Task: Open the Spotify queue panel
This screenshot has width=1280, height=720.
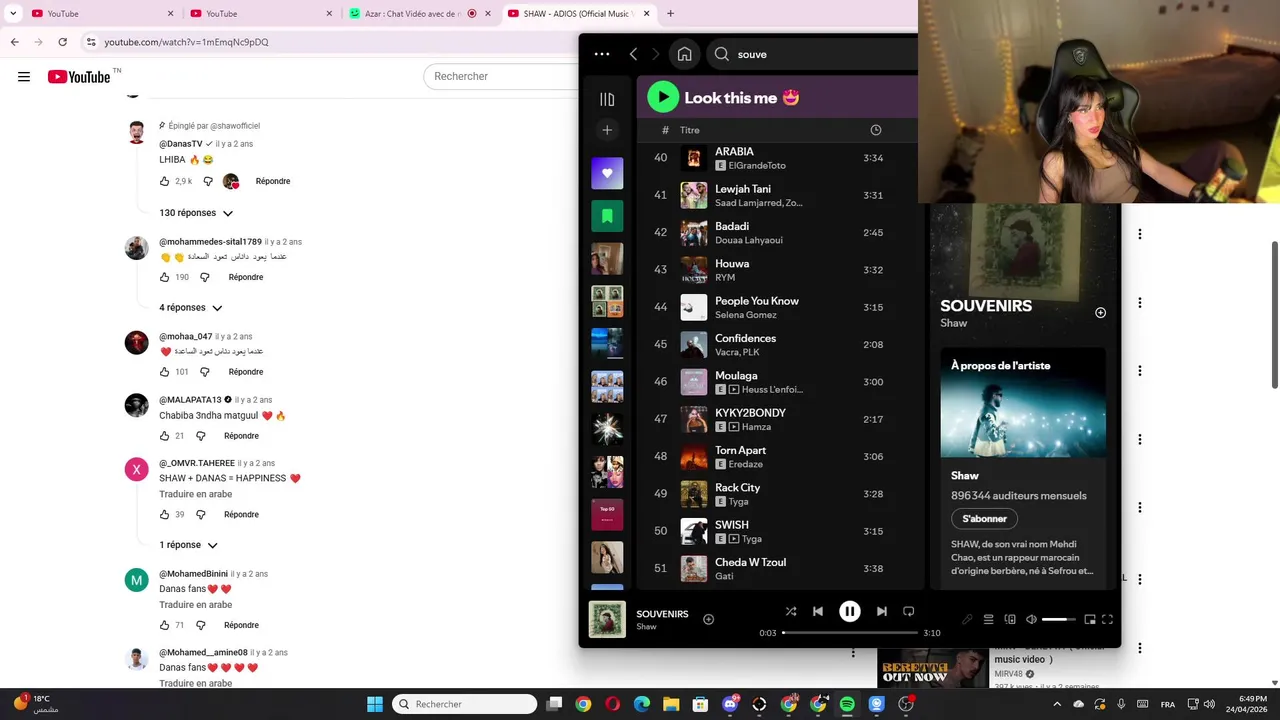Action: [988, 619]
